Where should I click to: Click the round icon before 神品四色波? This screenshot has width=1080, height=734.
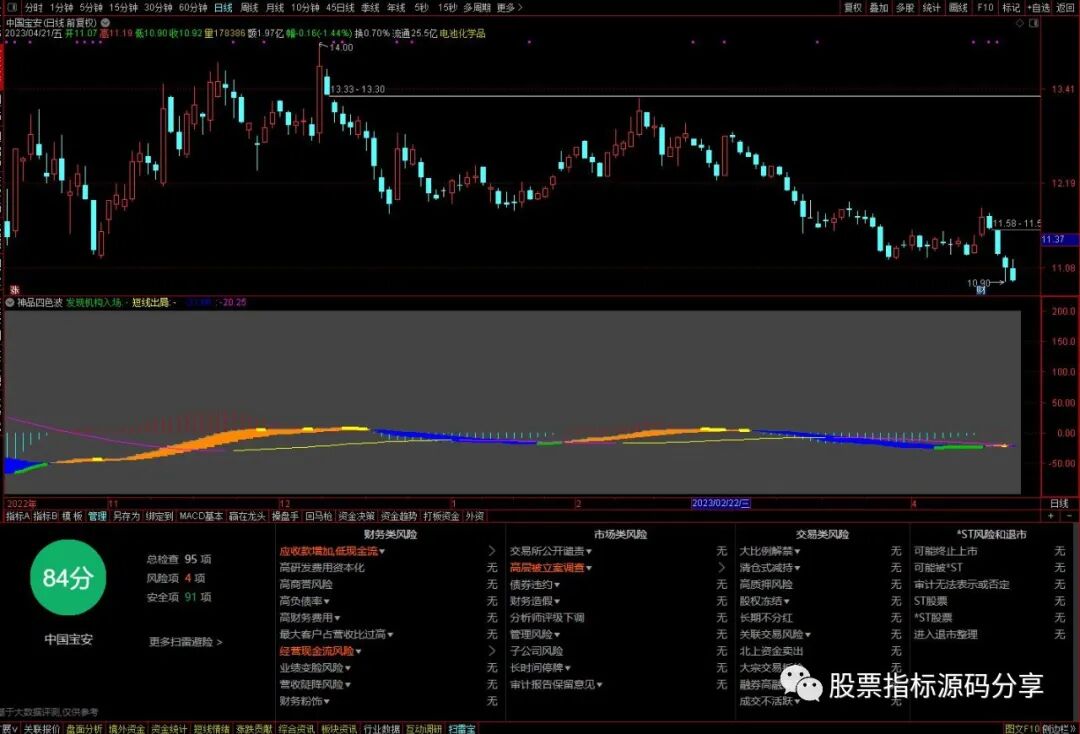click(10, 302)
